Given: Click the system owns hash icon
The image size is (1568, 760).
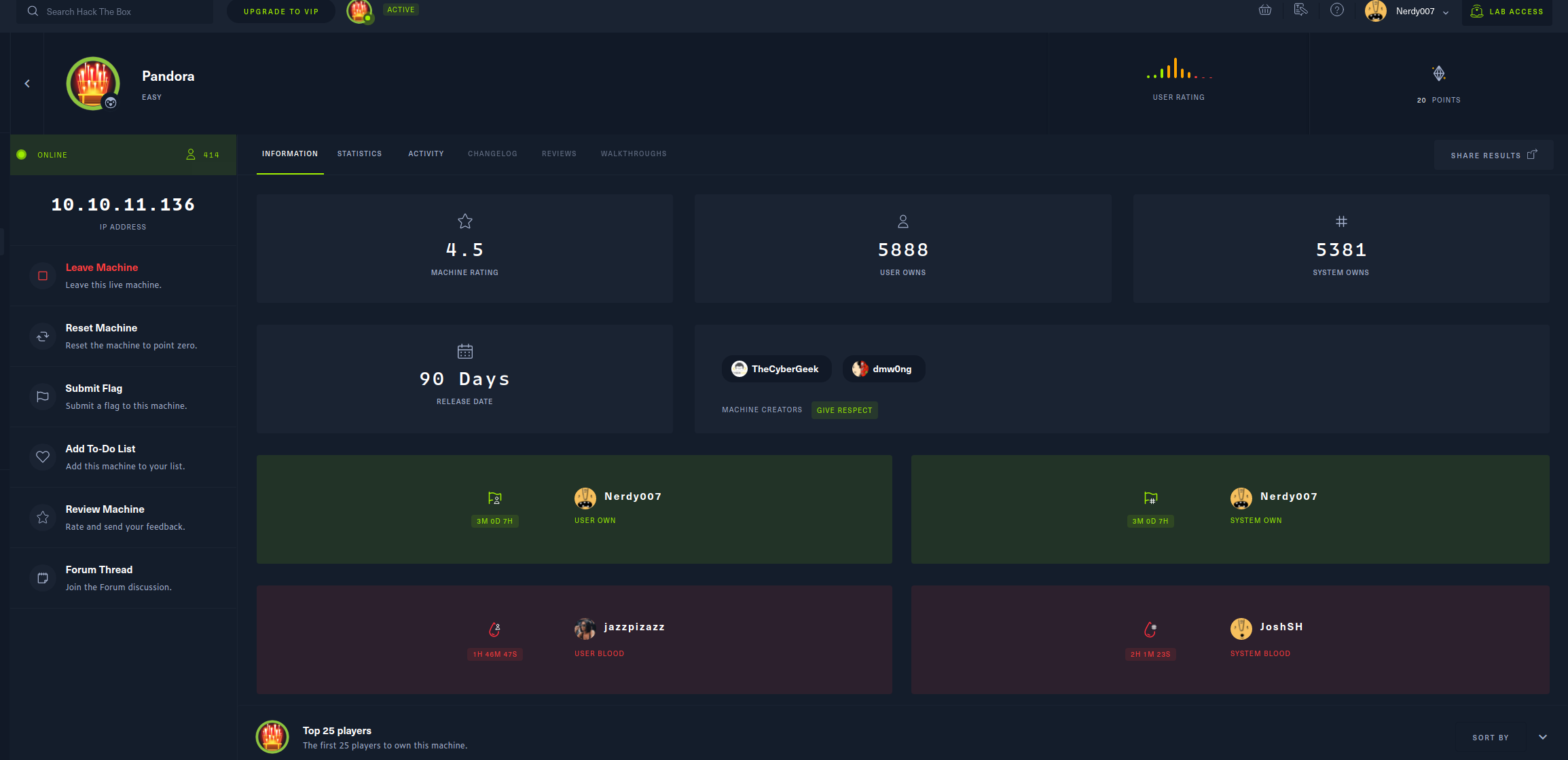Looking at the screenshot, I should 1341,221.
